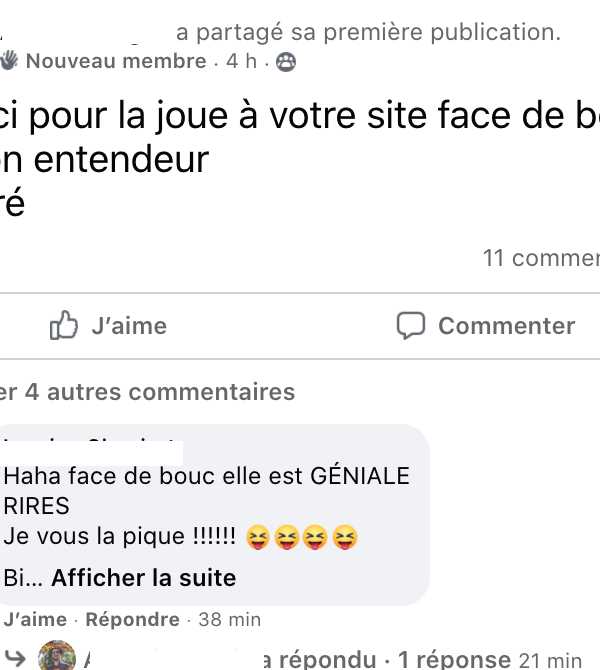Click the thumbs-up icon on the post
The width and height of the screenshot is (600, 670).
coord(64,326)
